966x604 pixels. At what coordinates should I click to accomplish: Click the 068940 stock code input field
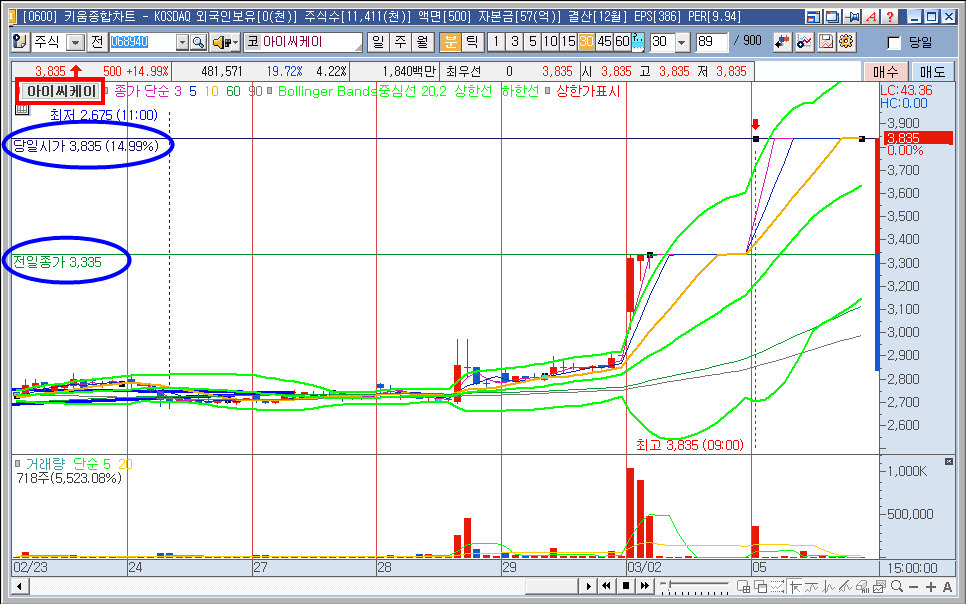pos(142,42)
